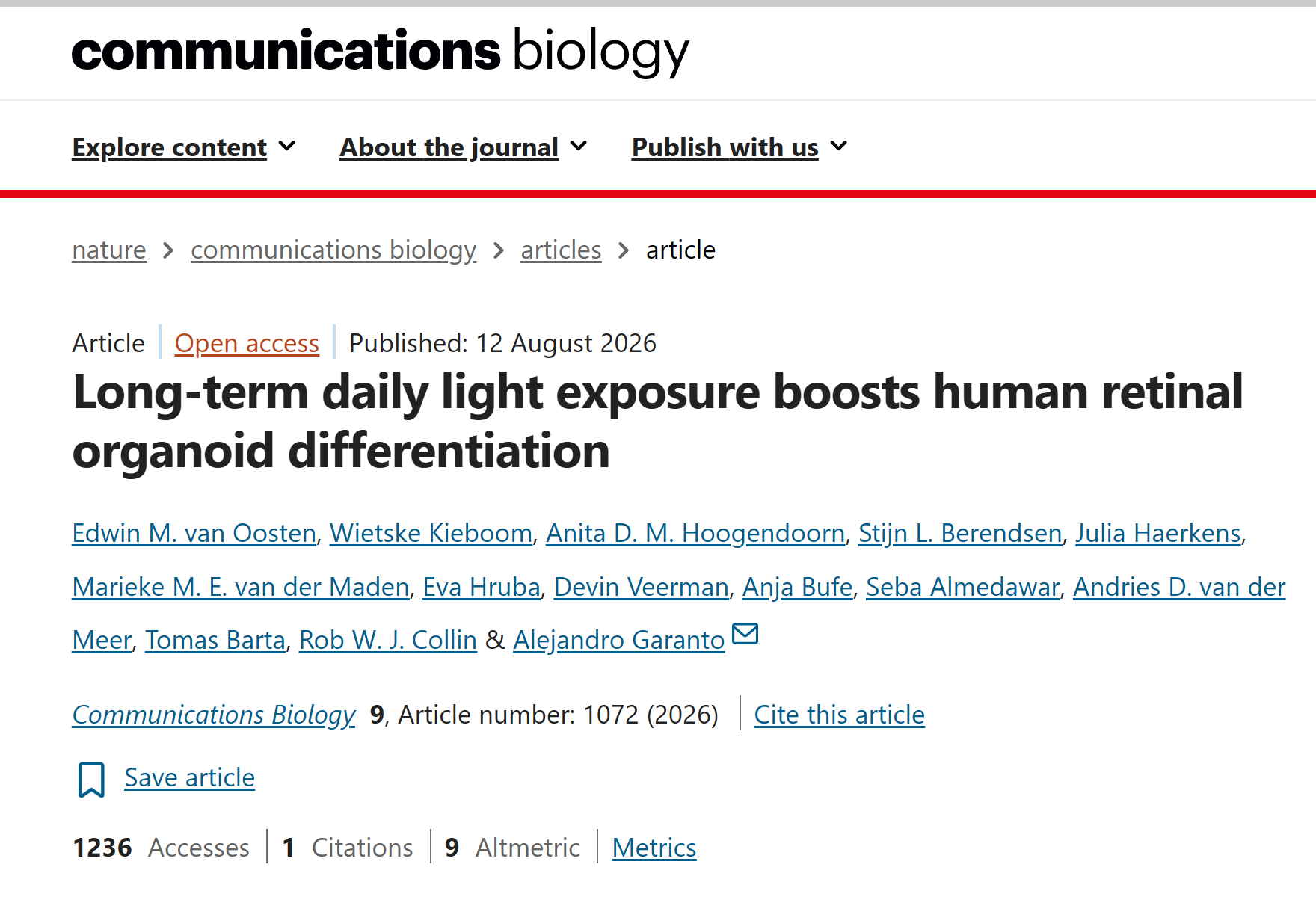Viewport: 1316px width, 912px height.
Task: Go to the nature breadcrumb link
Action: 109,250
